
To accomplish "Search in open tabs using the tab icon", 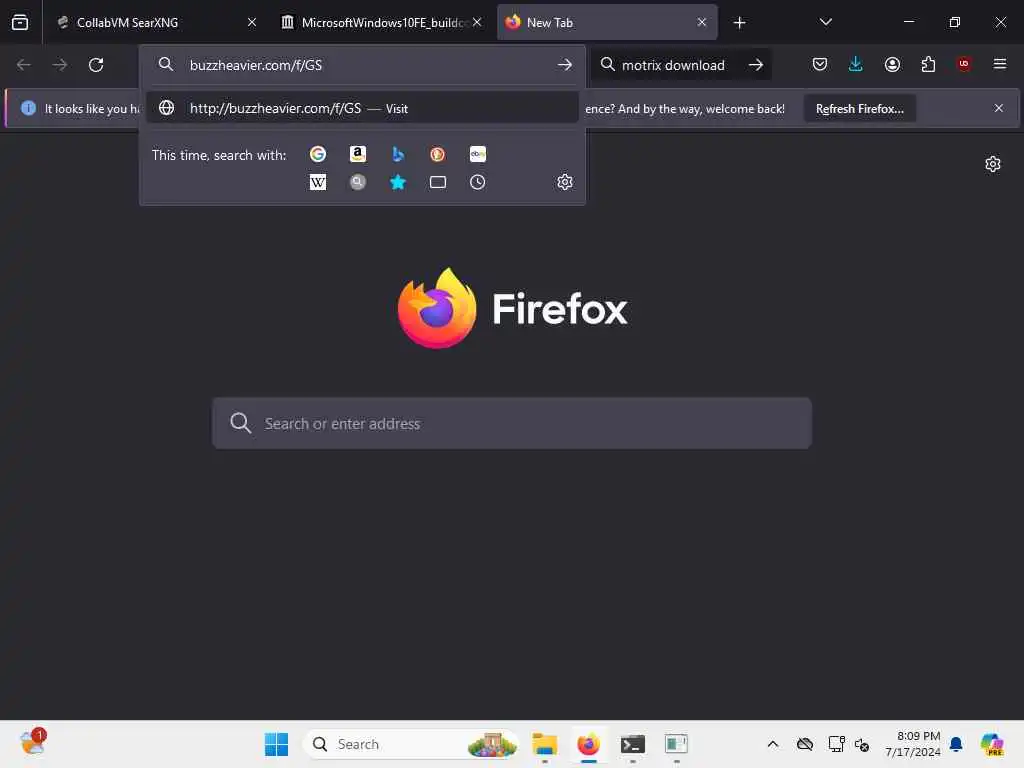I will click(438, 182).
